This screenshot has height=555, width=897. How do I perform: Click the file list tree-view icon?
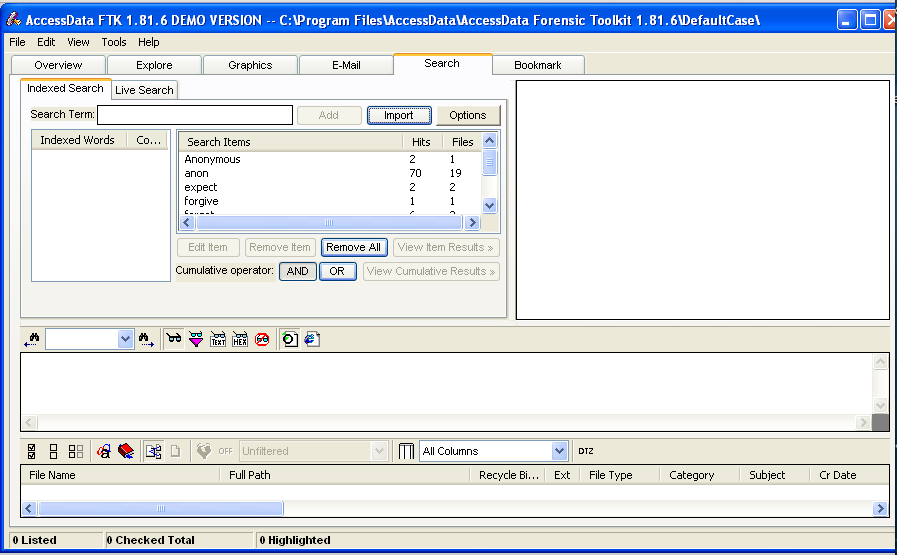[x=153, y=451]
